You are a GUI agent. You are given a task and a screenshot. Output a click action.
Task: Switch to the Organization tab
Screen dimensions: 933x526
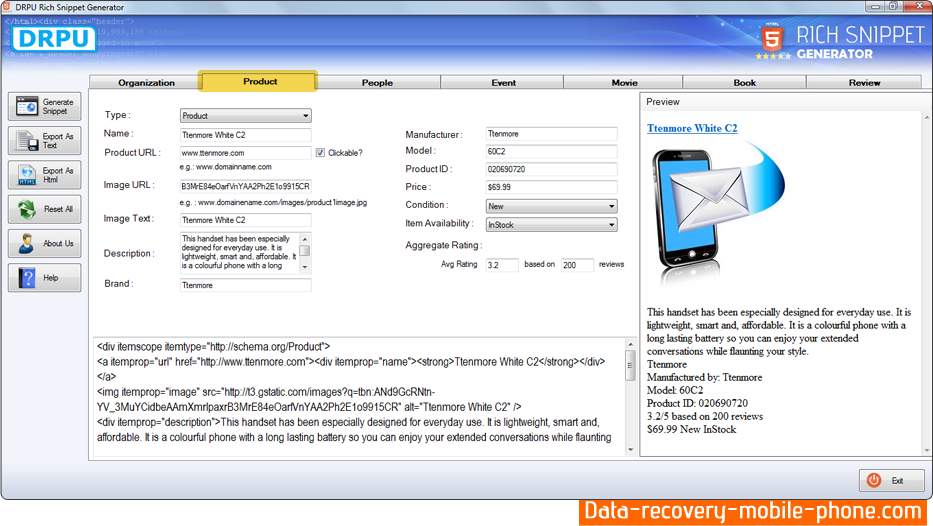[146, 83]
